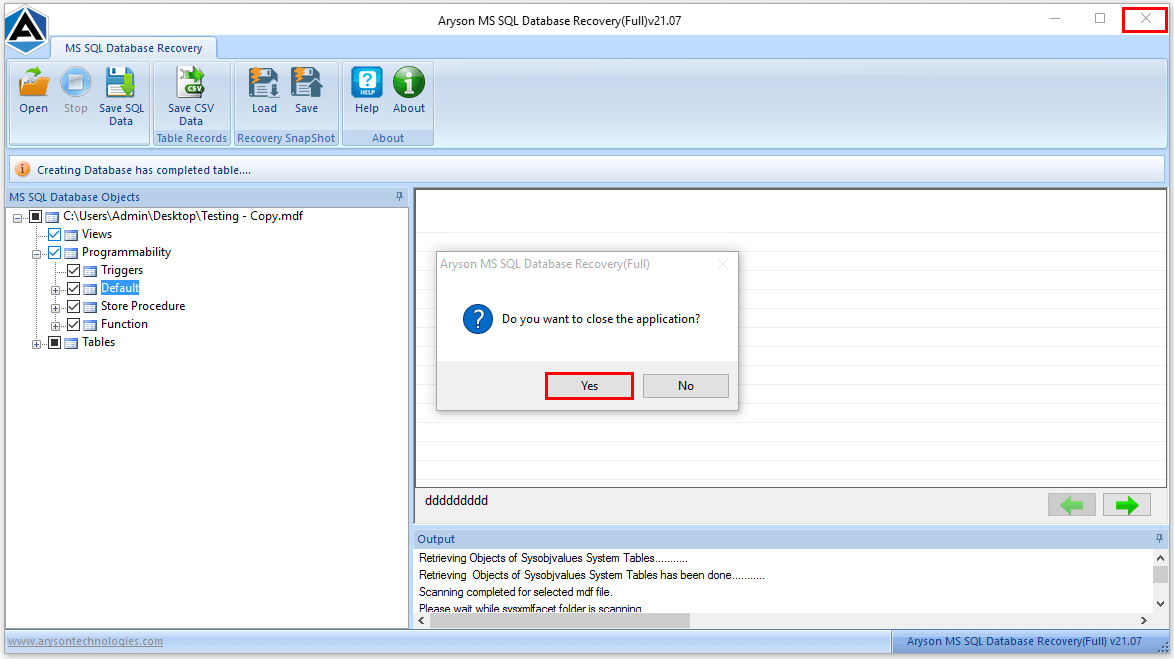Screen dimensions: 1174x659
Task: Click Output scrollbar up arrow
Action: (x=1160, y=558)
